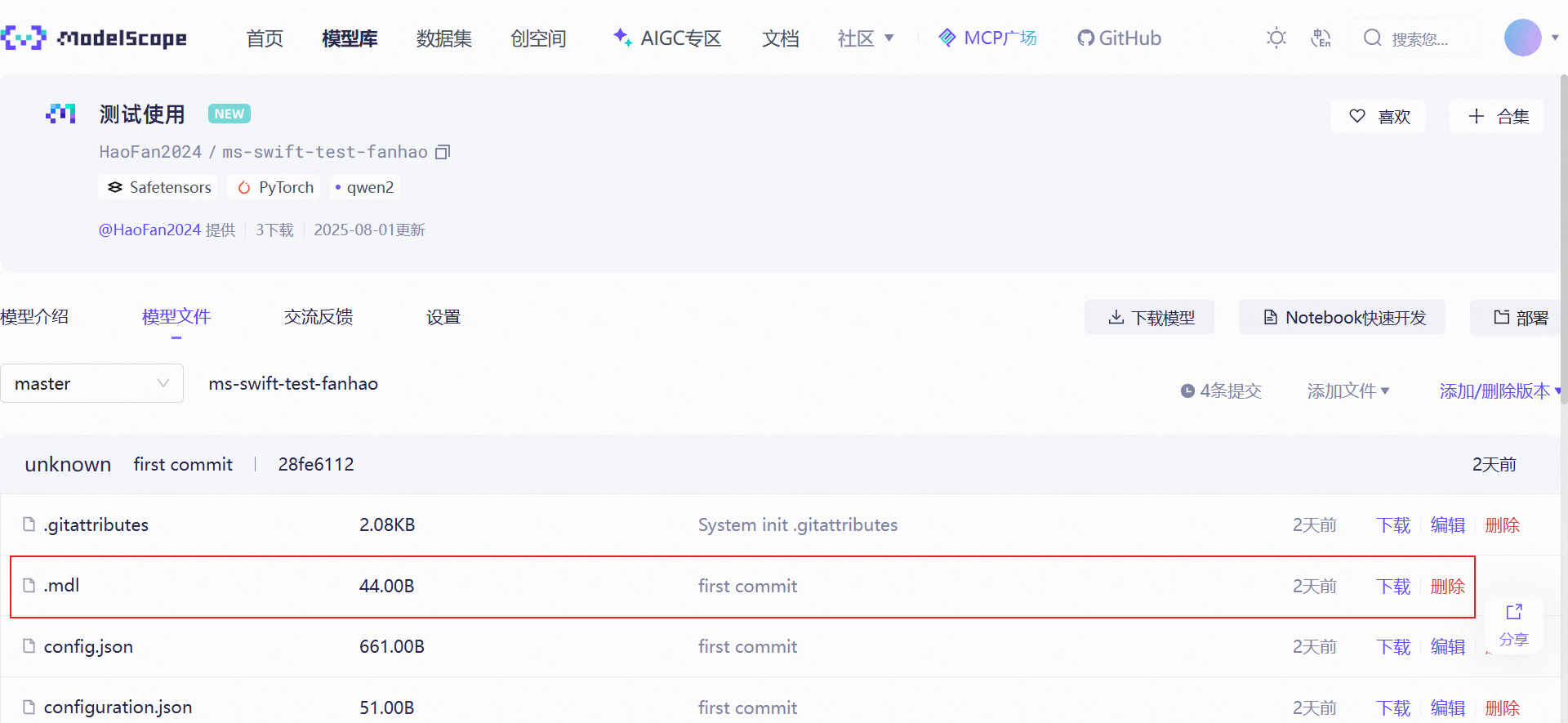Click the System init .gitattributes commit message

(798, 524)
